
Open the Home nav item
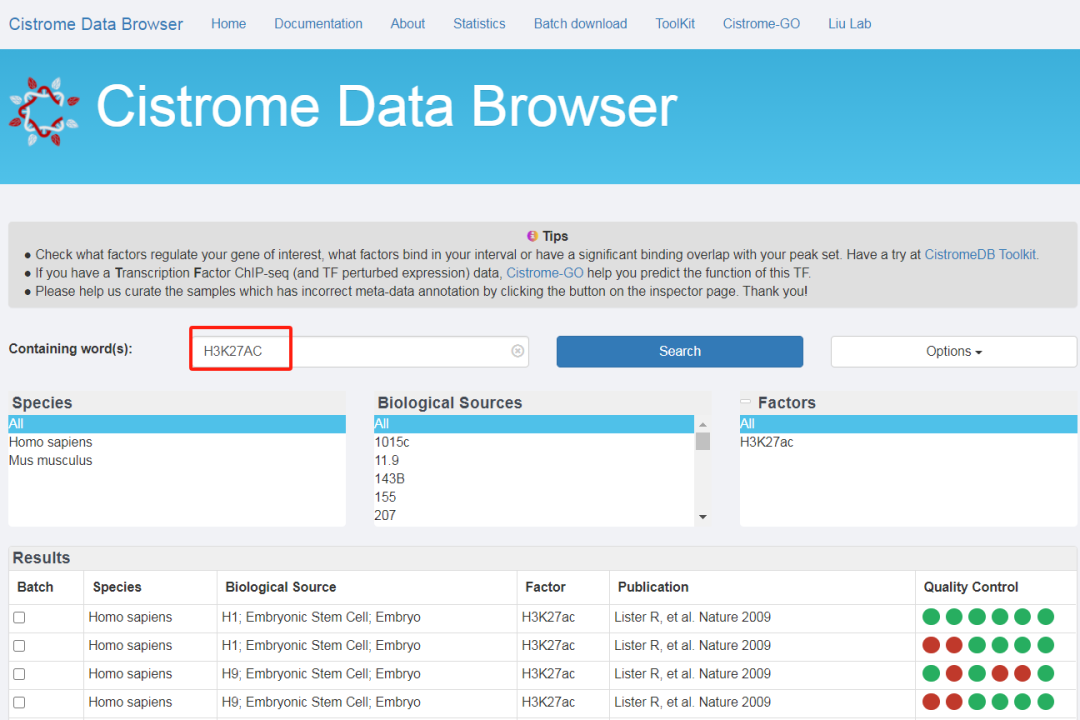(229, 23)
